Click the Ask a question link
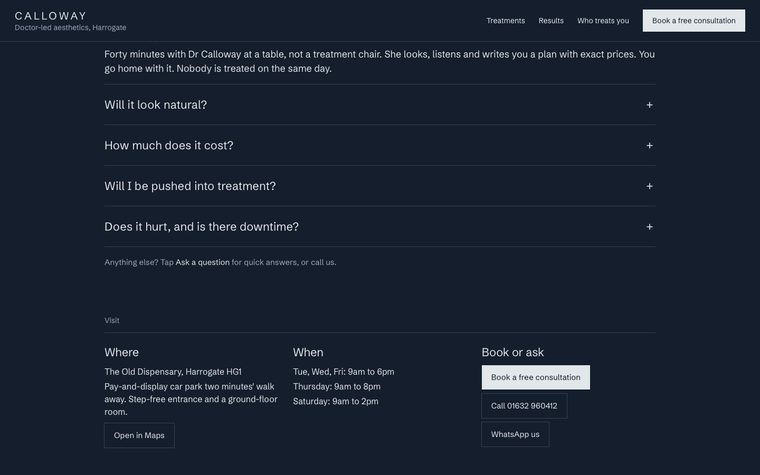This screenshot has width=760, height=475. (x=202, y=262)
